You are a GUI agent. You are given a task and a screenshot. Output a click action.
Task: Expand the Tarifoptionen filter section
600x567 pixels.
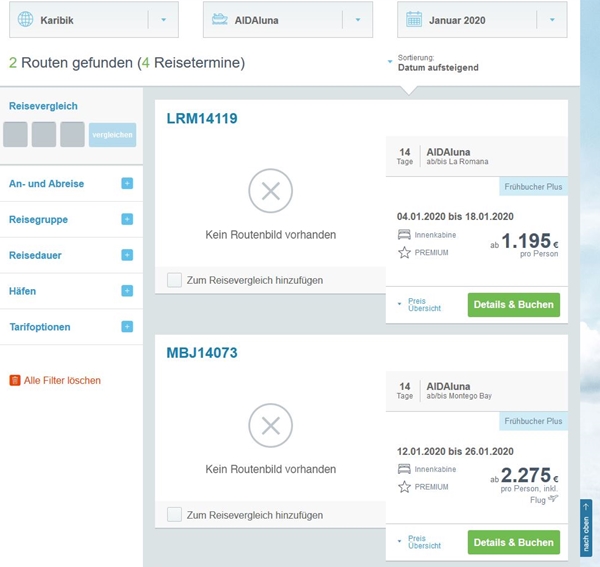point(127,327)
